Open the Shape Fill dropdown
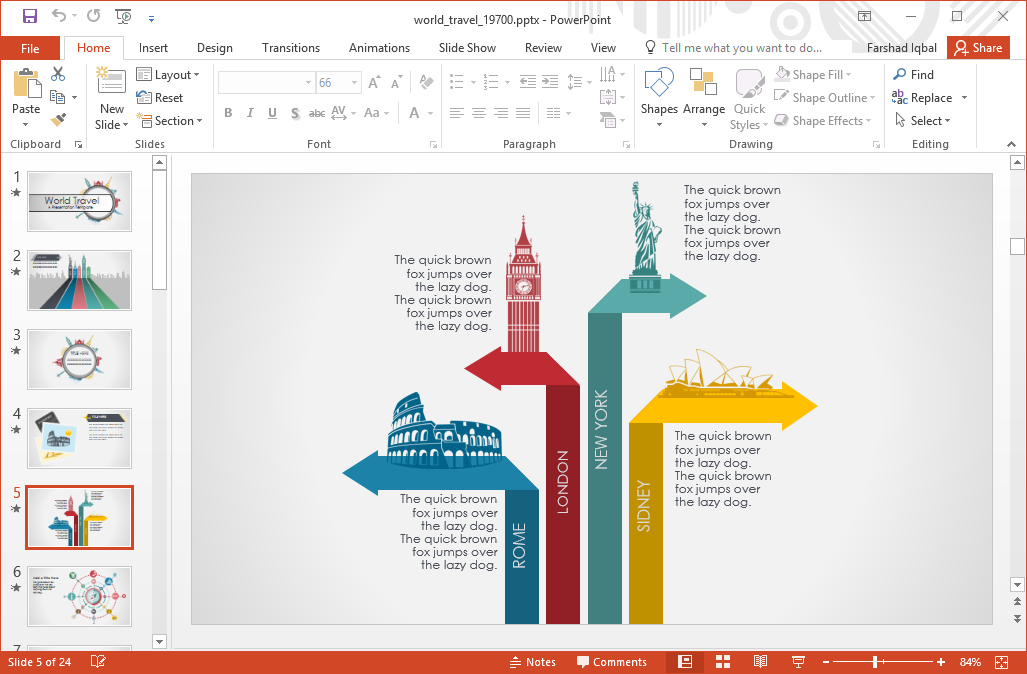The width and height of the screenshot is (1027, 674). [815, 73]
